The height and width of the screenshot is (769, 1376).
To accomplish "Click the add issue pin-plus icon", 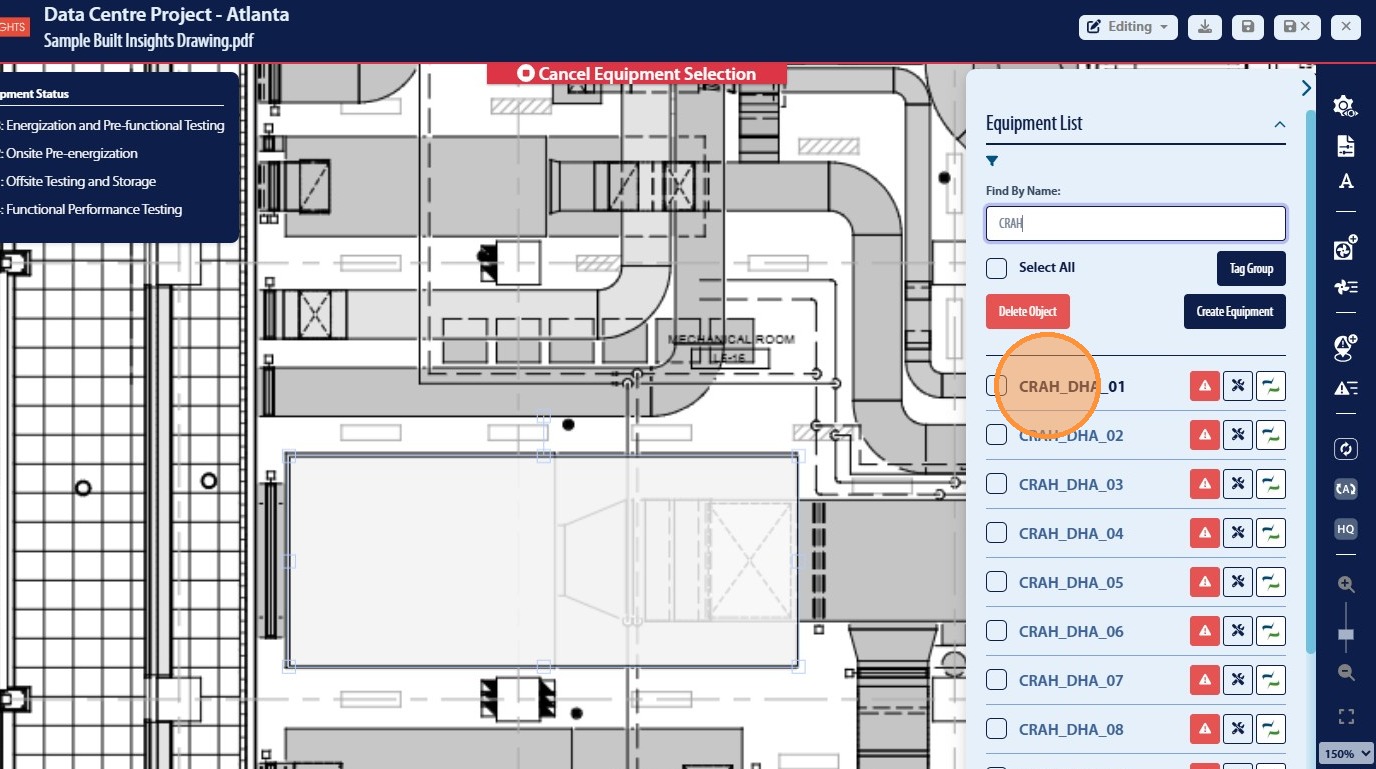I will pyautogui.click(x=1346, y=347).
